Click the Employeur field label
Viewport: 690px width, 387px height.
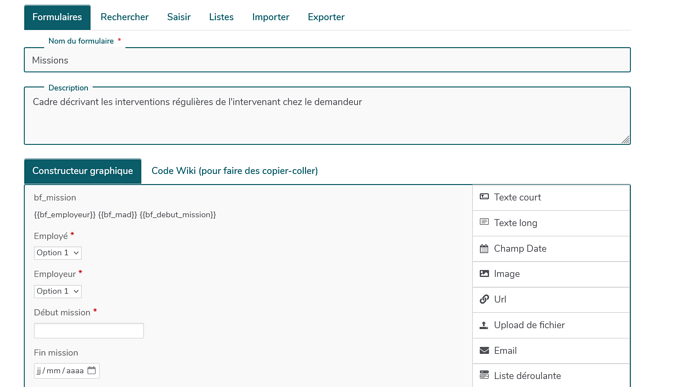(x=55, y=274)
